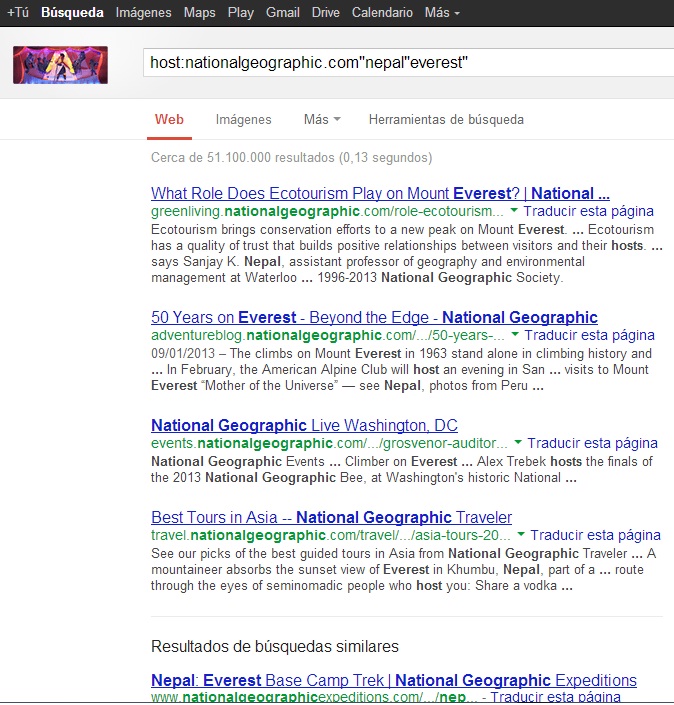This screenshot has height=705, width=674.
Task: Open Play from the top bar
Action: tap(241, 12)
